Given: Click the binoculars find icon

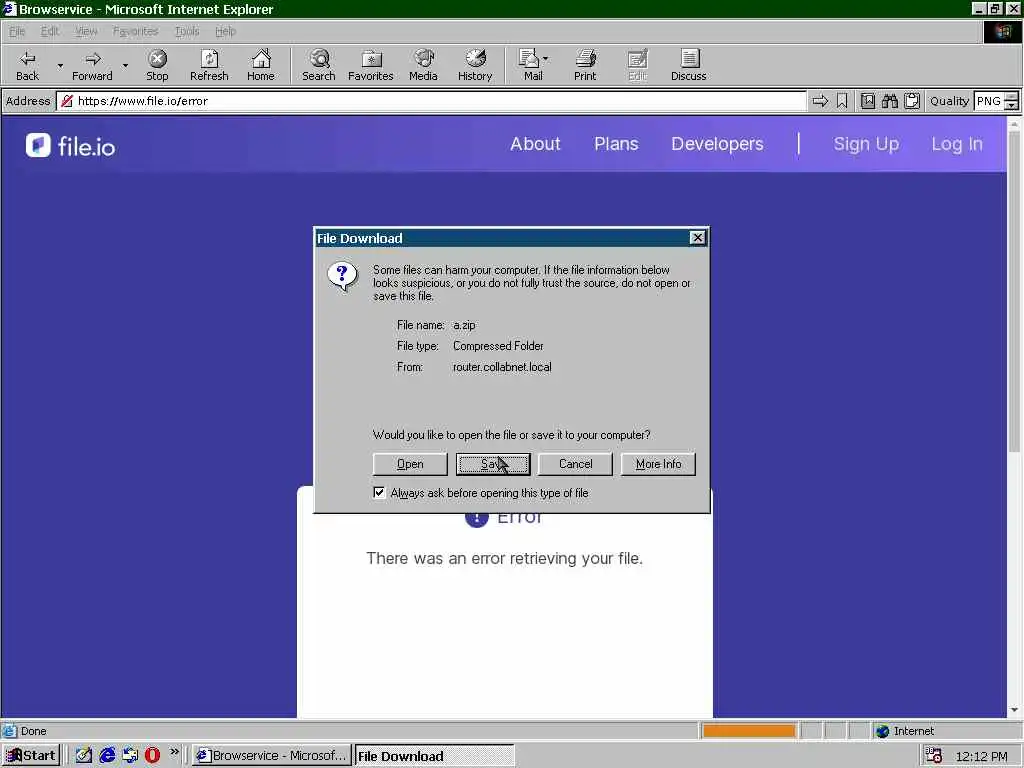Looking at the screenshot, I should (890, 101).
